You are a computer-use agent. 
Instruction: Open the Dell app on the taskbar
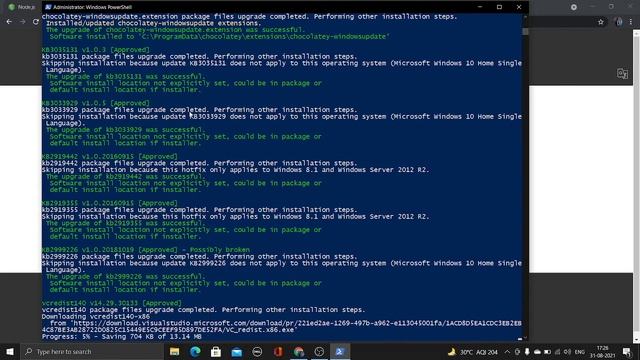(257, 351)
